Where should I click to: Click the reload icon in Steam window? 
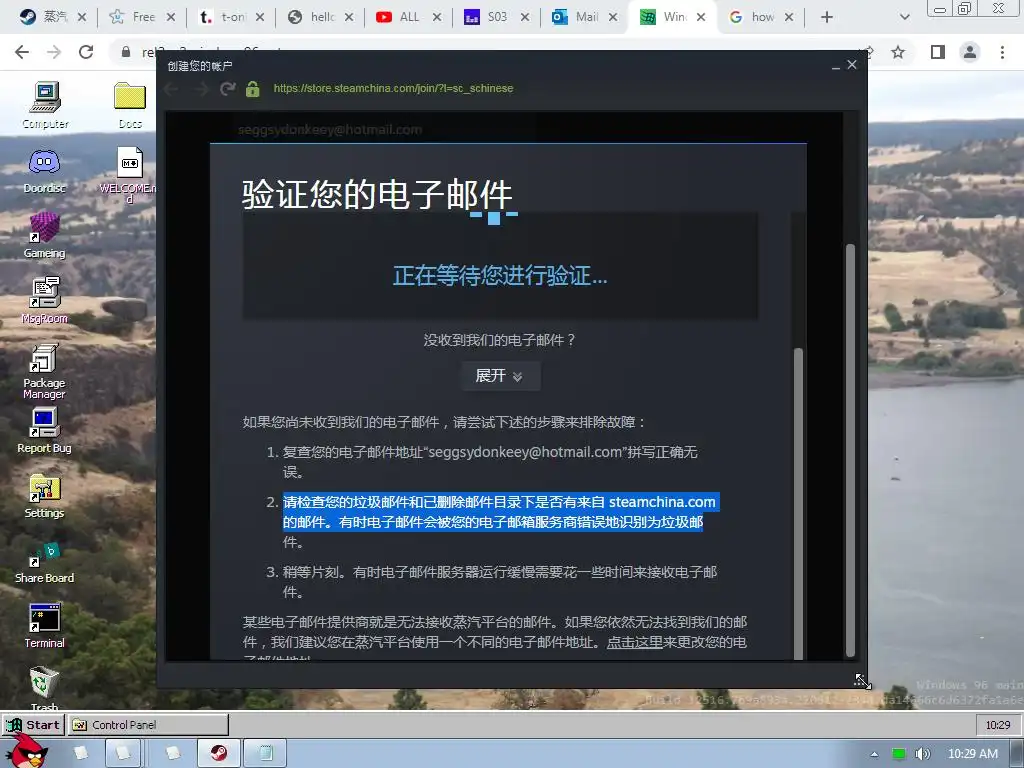(227, 88)
